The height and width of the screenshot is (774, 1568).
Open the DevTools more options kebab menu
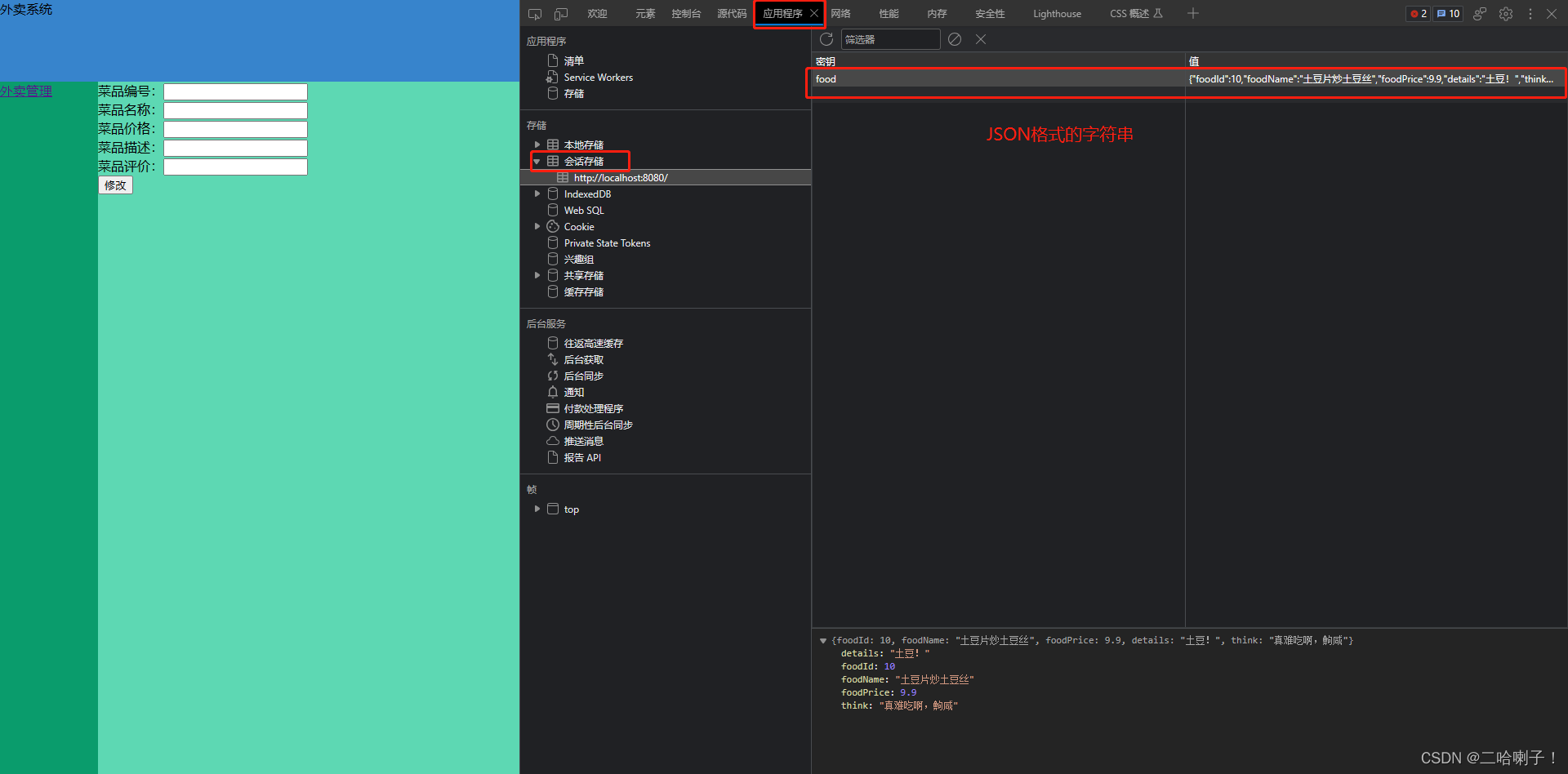point(1530,14)
